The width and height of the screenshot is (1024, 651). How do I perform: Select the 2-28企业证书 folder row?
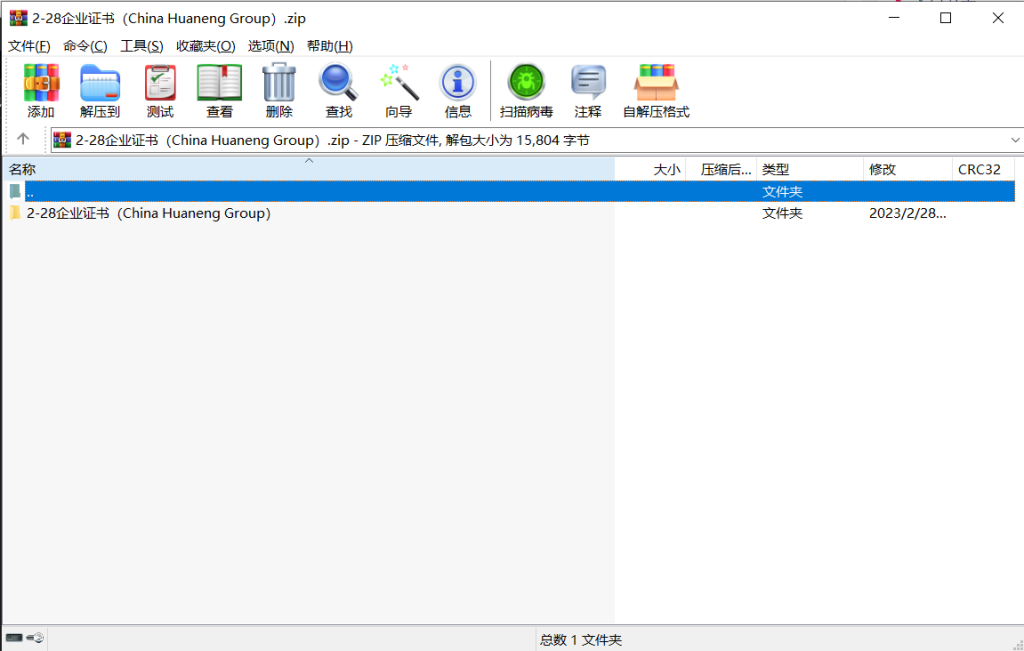click(x=148, y=213)
